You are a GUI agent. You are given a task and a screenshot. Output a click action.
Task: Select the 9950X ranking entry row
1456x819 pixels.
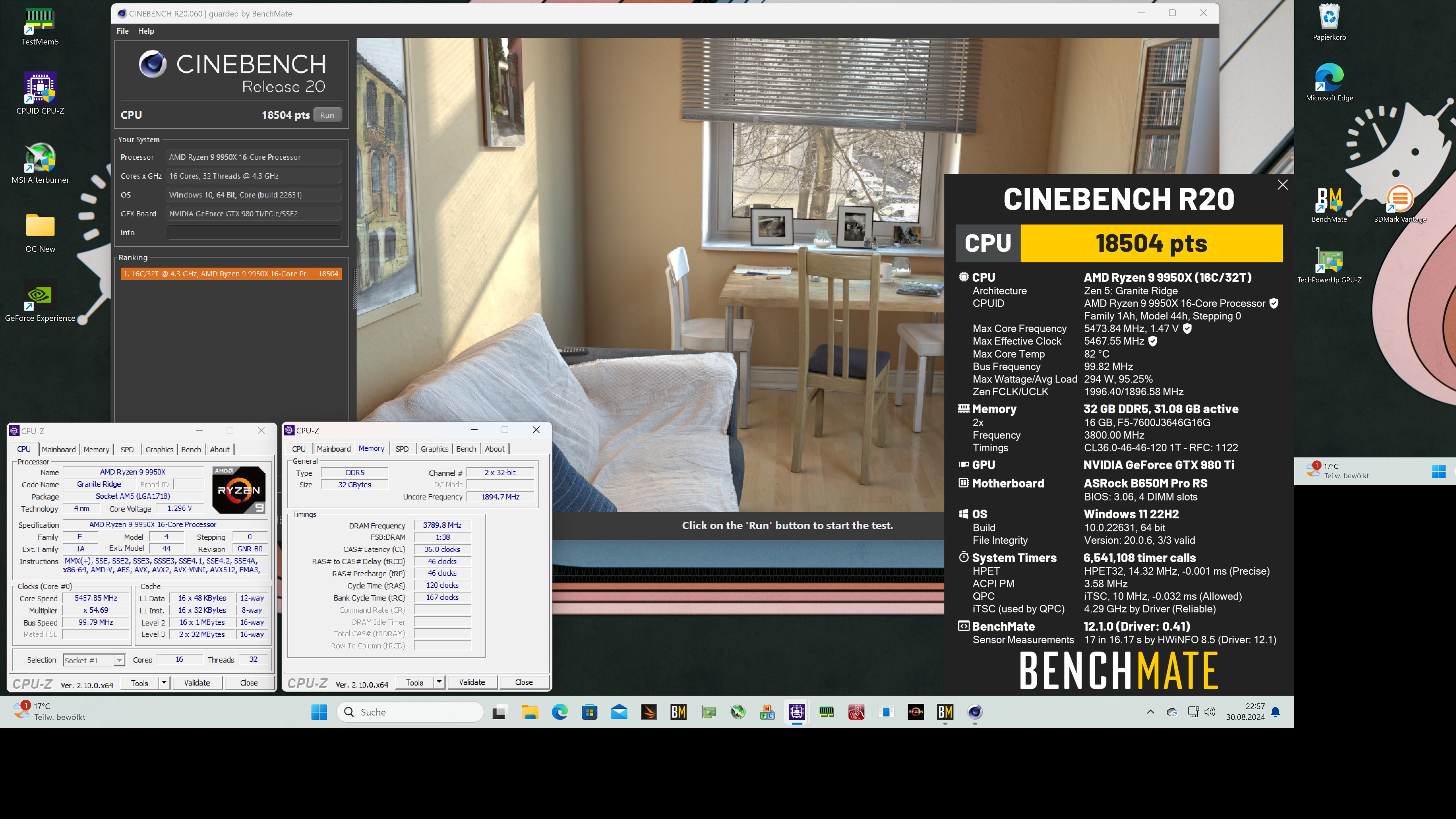tap(231, 274)
